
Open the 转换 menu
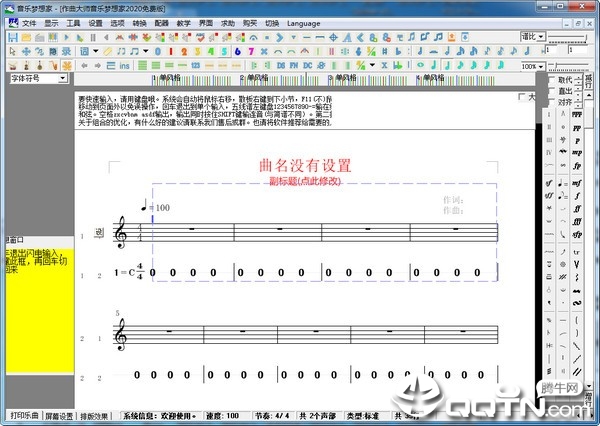[140, 23]
